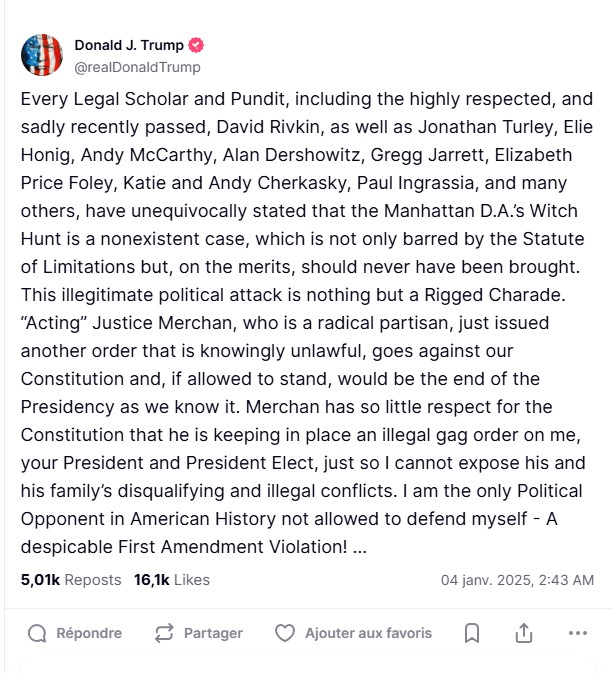Click the share upload arrow icon

523,633
